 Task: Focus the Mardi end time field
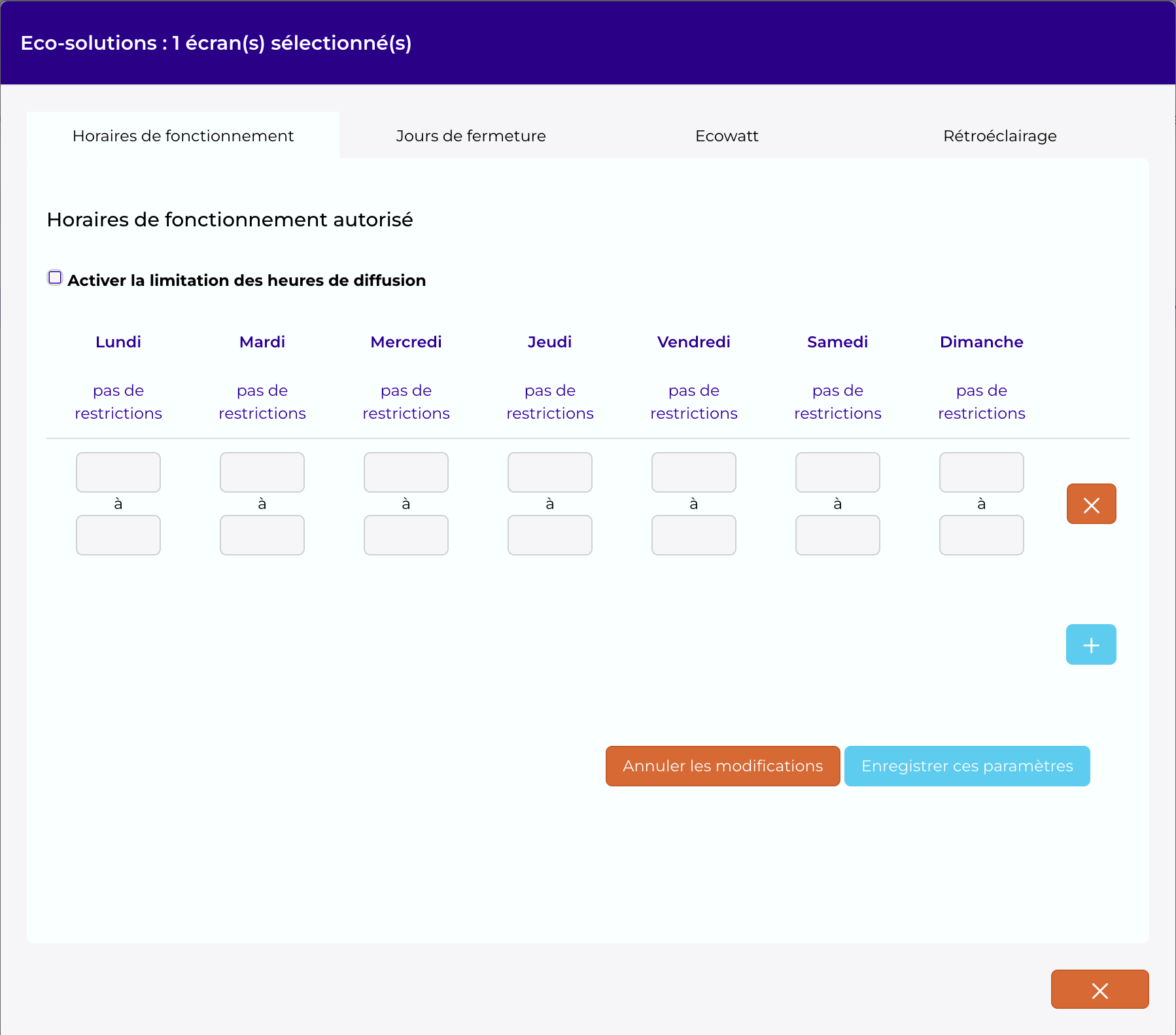coord(262,535)
